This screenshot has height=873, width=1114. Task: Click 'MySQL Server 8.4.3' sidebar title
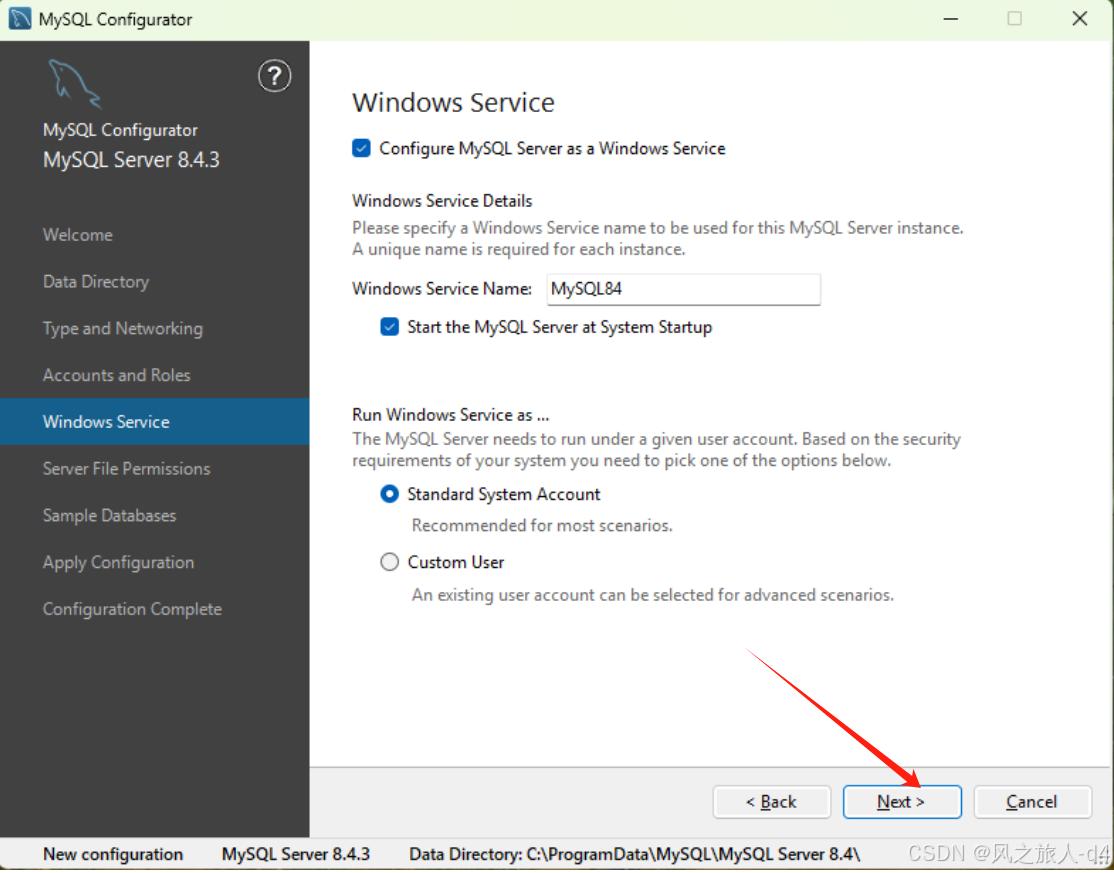[x=131, y=160]
